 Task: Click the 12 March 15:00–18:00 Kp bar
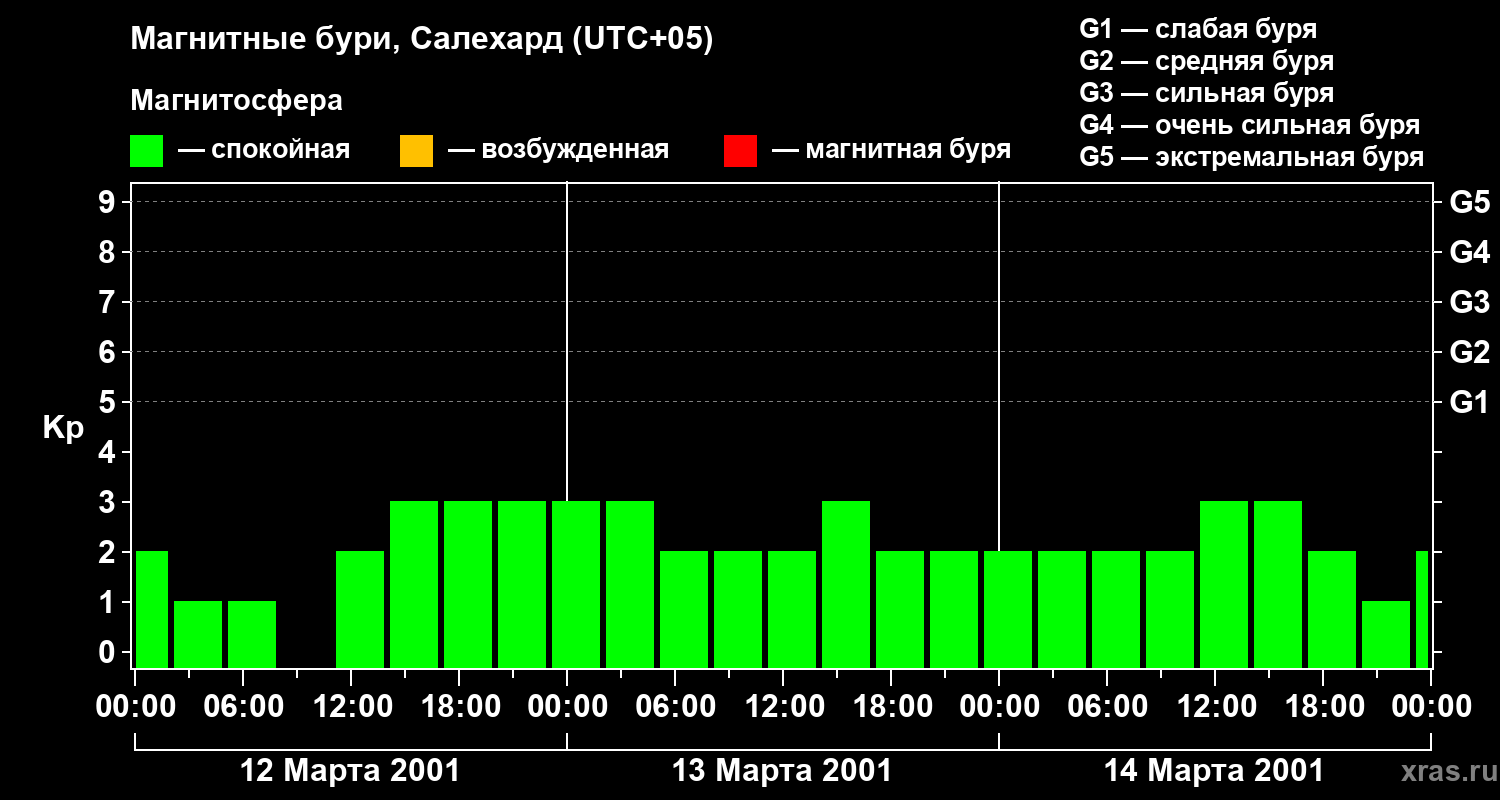click(414, 584)
